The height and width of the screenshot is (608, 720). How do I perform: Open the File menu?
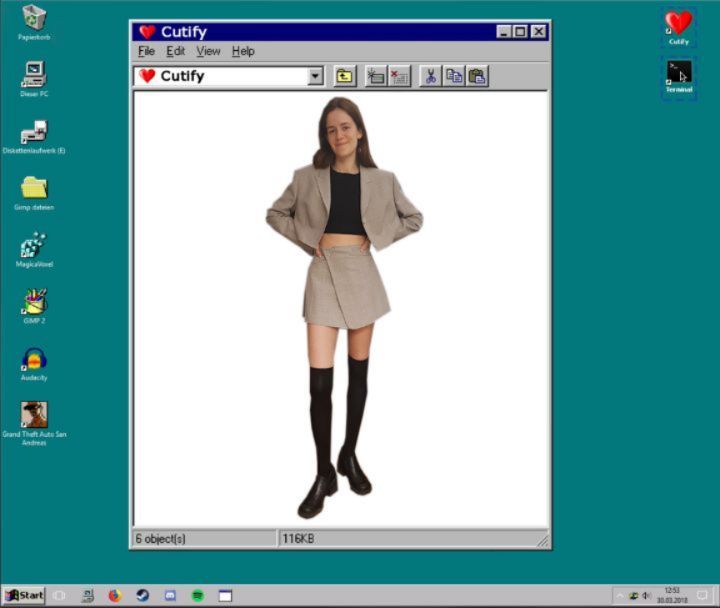(146, 51)
